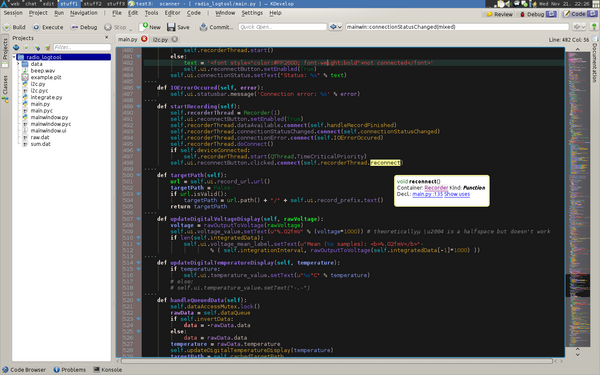Open the Run menu

59,13
